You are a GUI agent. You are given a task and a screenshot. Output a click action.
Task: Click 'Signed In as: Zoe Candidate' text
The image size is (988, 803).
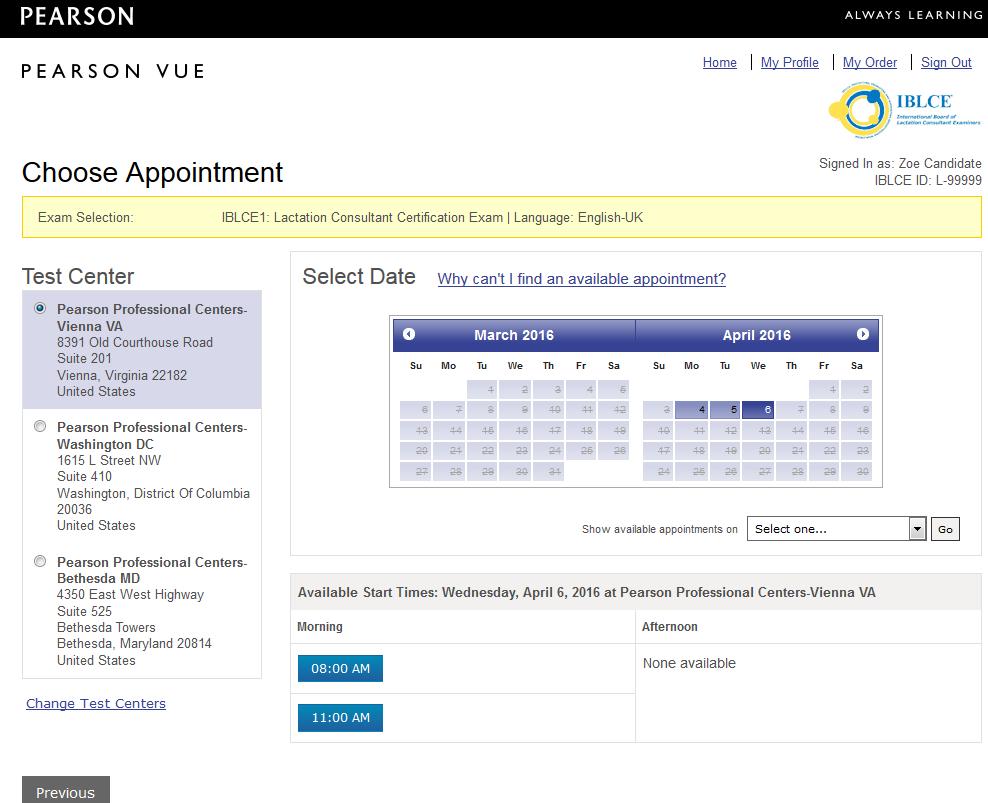point(900,163)
